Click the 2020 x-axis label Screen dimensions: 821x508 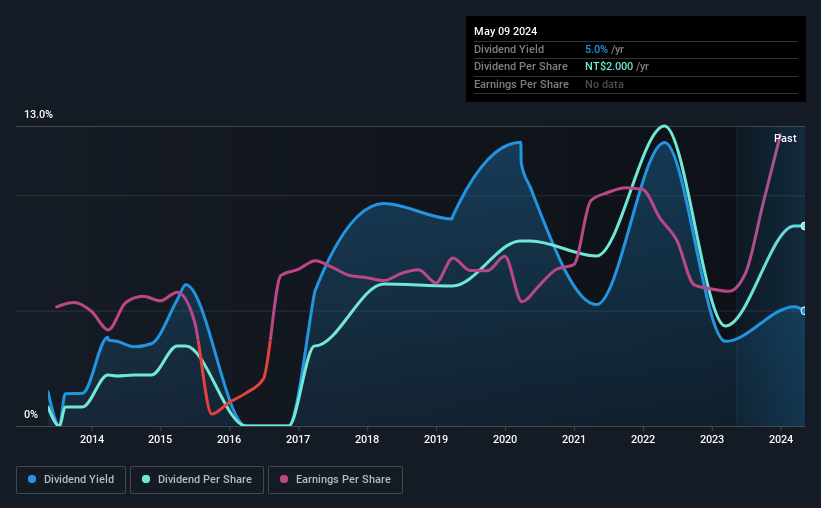click(x=505, y=439)
